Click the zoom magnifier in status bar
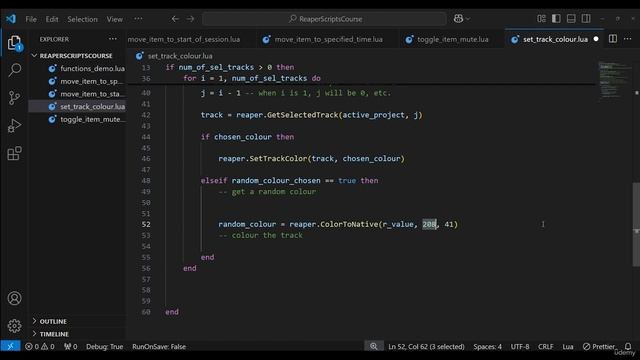This screenshot has height=360, width=640. pos(373,347)
